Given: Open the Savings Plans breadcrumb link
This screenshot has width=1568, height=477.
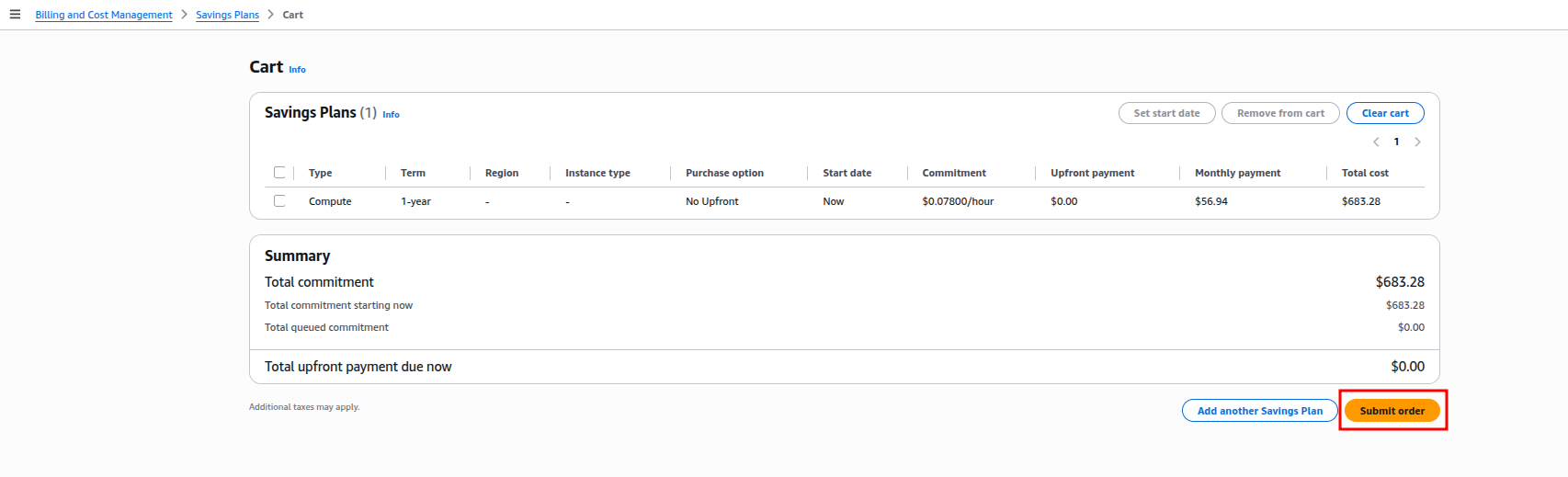Looking at the screenshot, I should click(x=227, y=15).
